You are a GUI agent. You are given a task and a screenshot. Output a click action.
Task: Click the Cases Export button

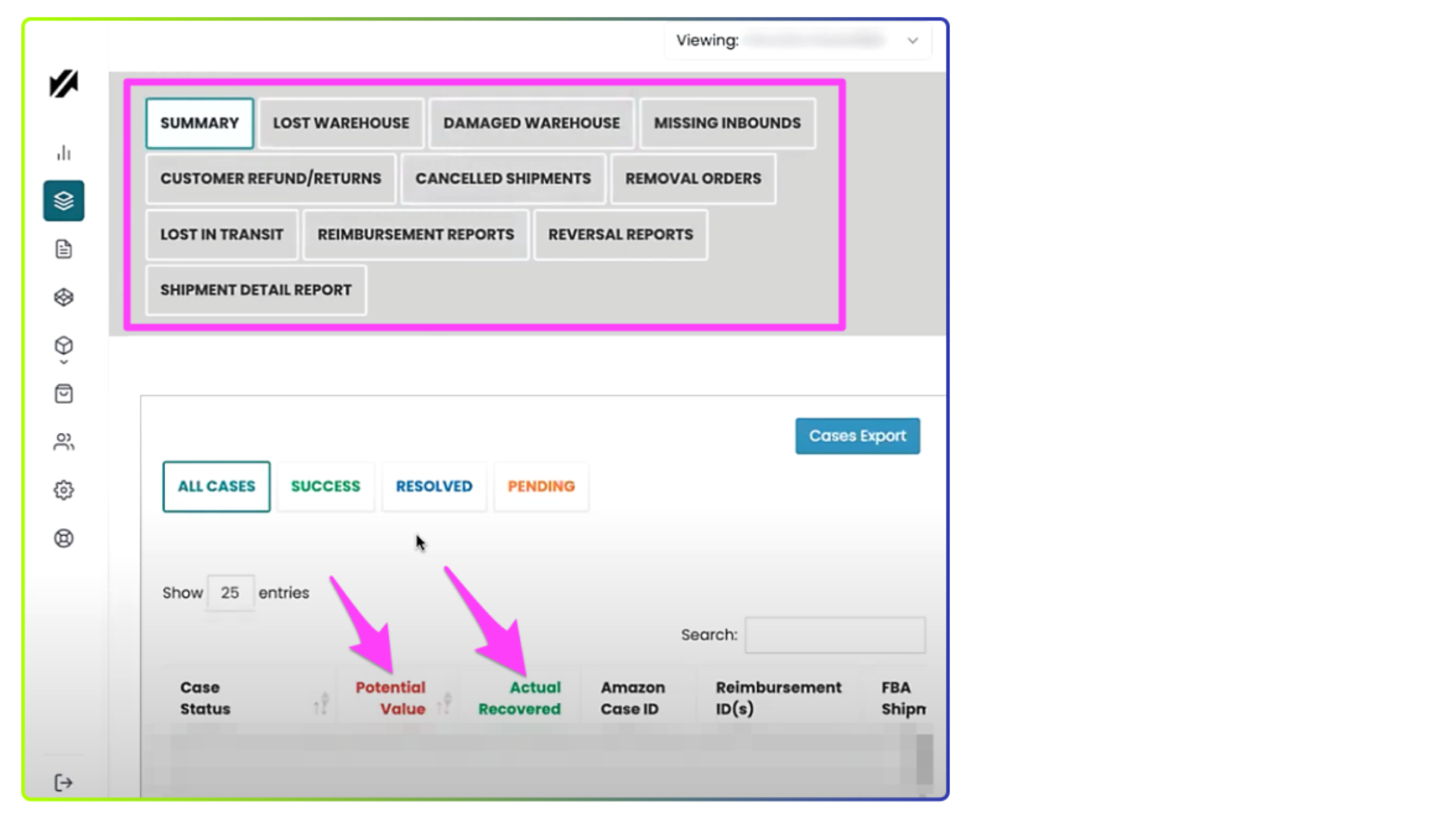[x=857, y=435]
